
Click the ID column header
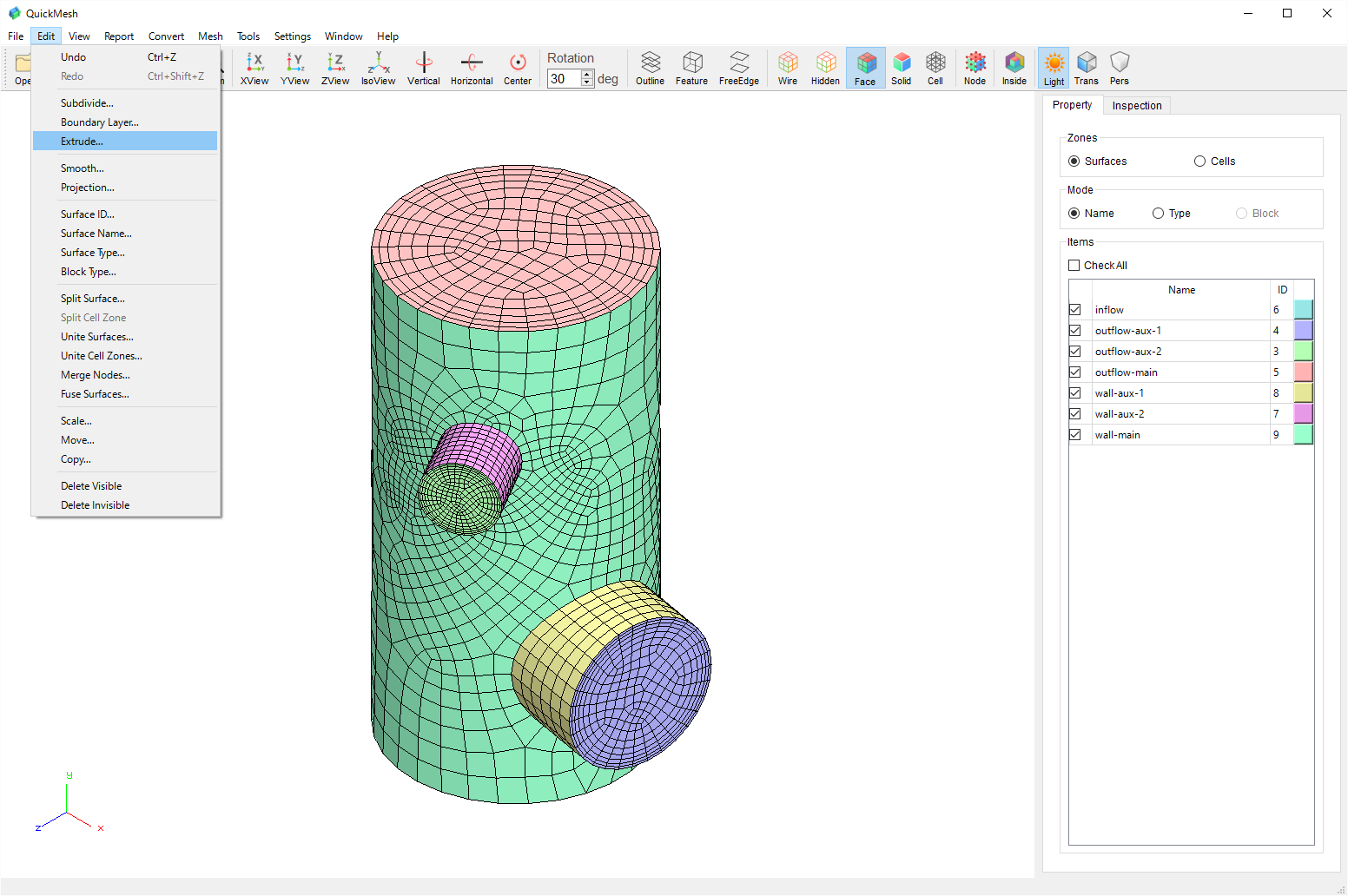click(1282, 290)
